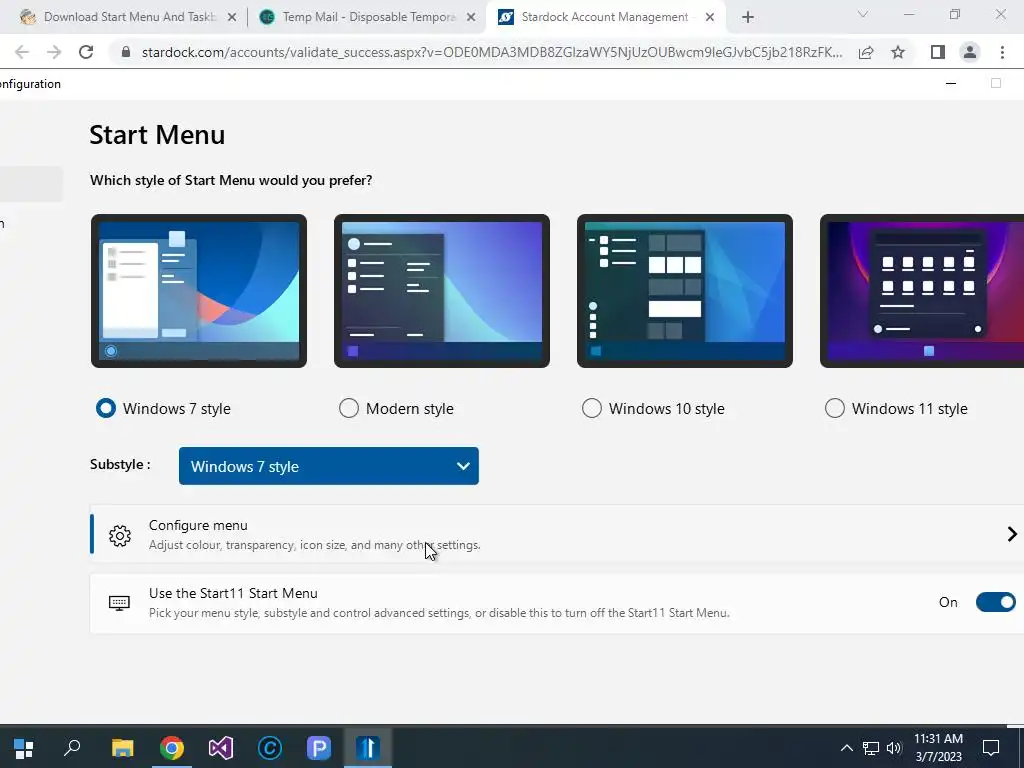This screenshot has height=768, width=1024.
Task: Minimize the Start11 configuration window
Action: [951, 84]
